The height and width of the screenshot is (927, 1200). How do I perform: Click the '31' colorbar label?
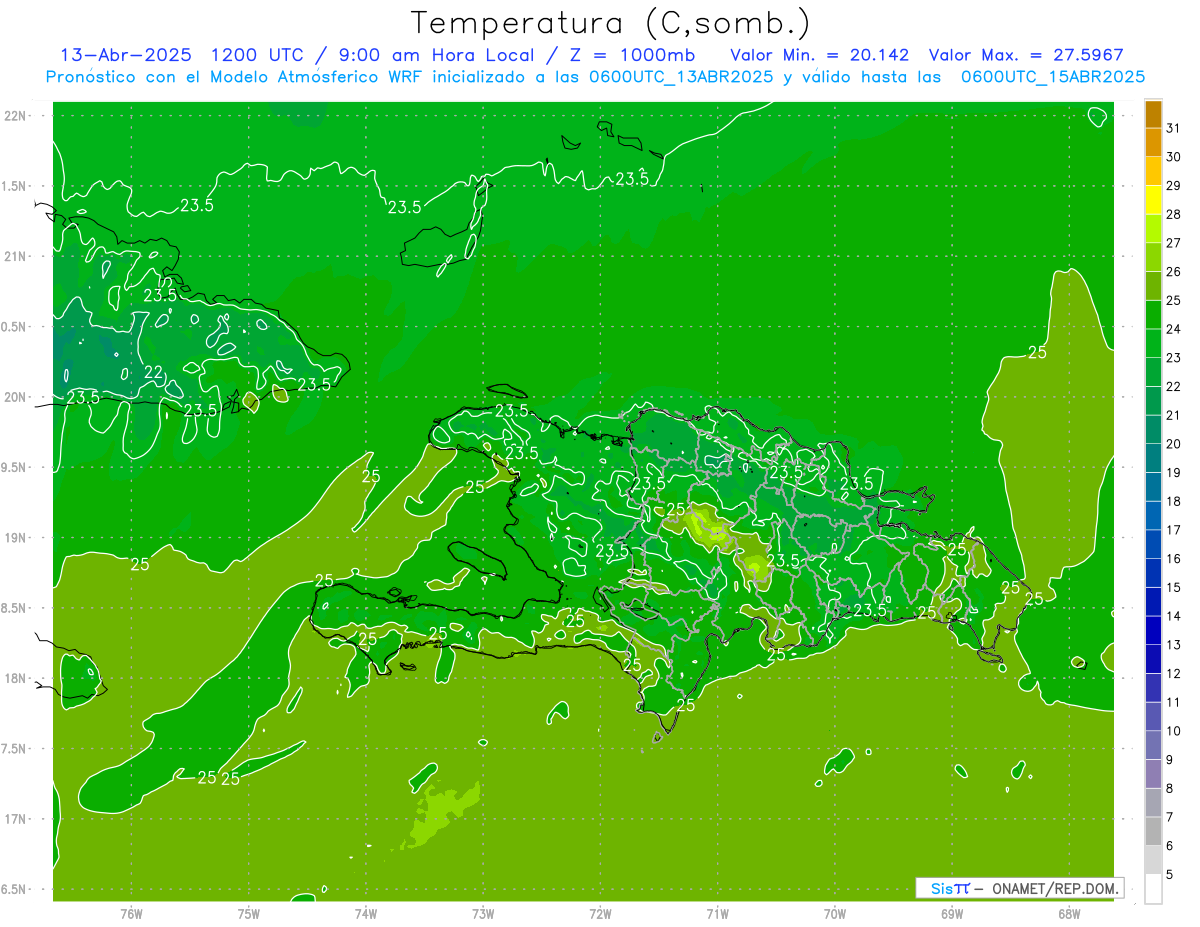pos(1174,128)
